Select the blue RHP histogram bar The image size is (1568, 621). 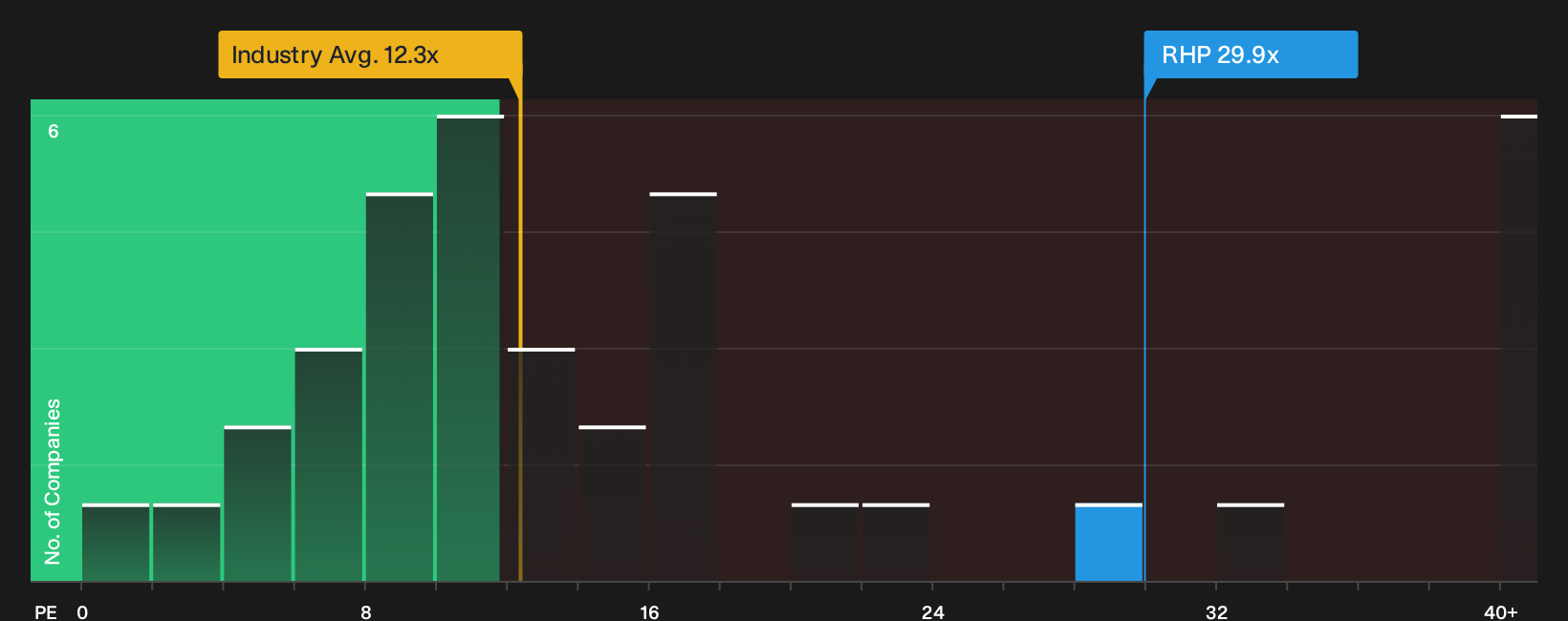click(x=1108, y=542)
